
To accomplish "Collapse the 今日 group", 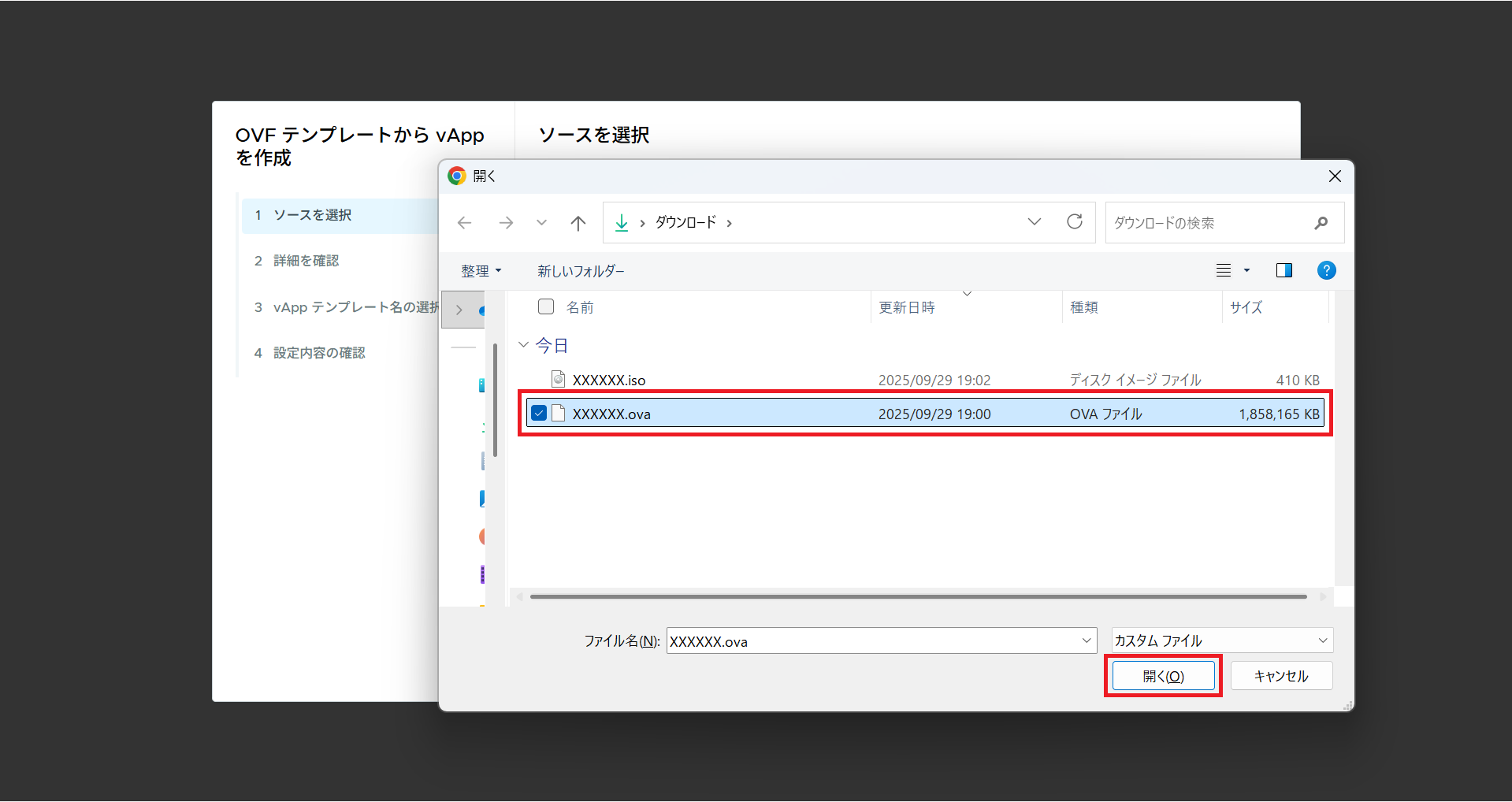I will pyautogui.click(x=523, y=345).
